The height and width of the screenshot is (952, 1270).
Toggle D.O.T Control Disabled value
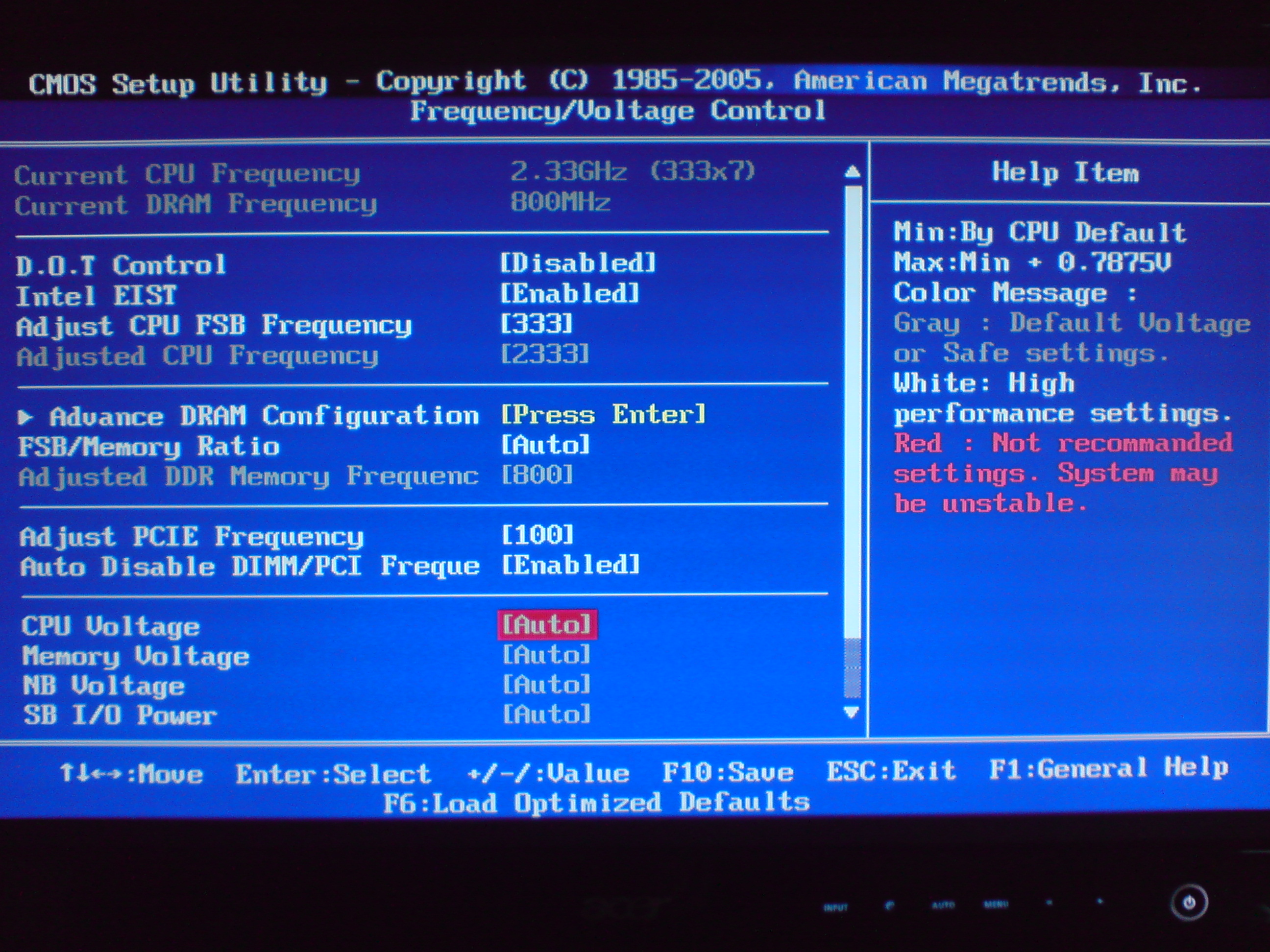[577, 263]
